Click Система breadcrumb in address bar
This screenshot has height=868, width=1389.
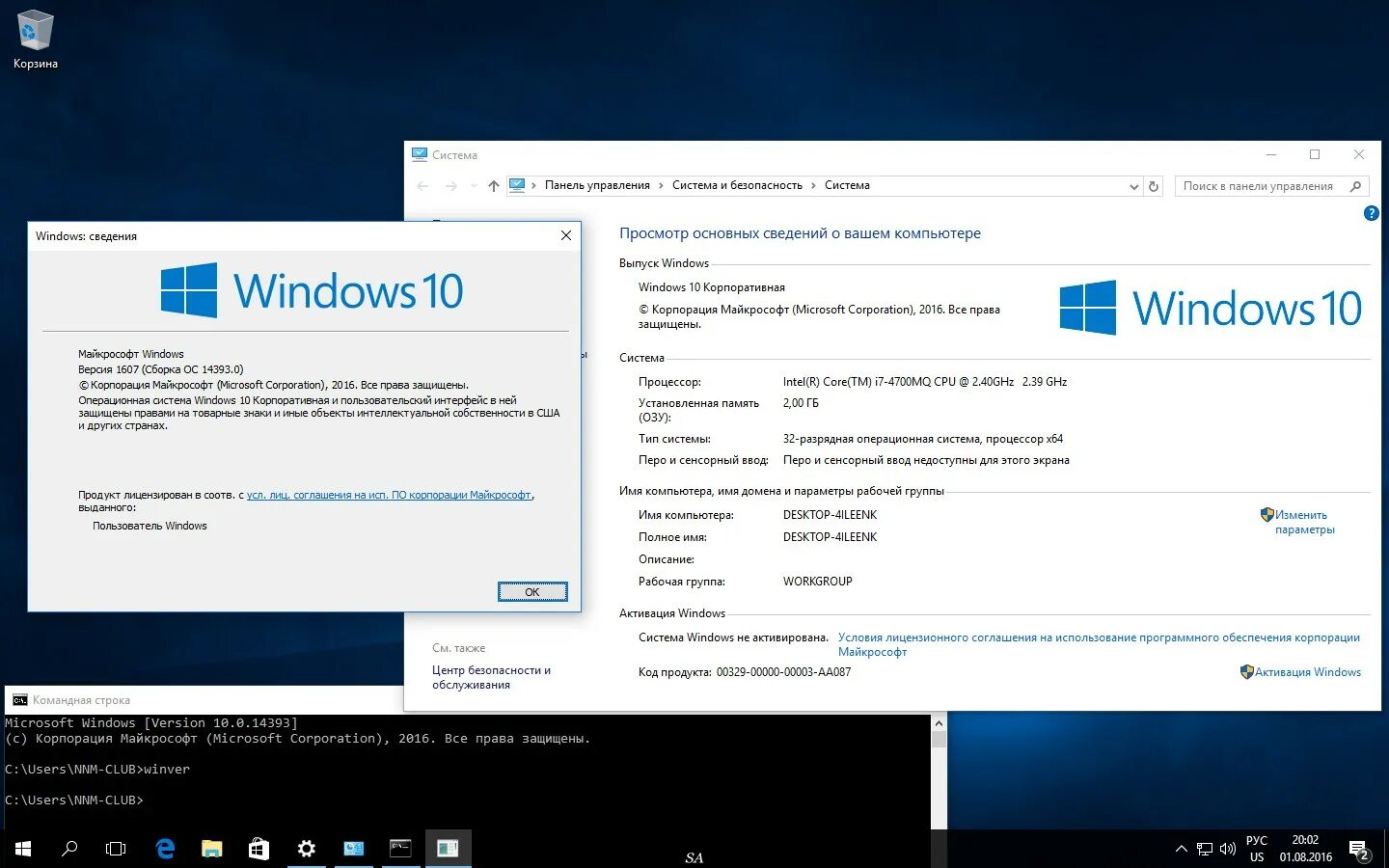click(847, 185)
